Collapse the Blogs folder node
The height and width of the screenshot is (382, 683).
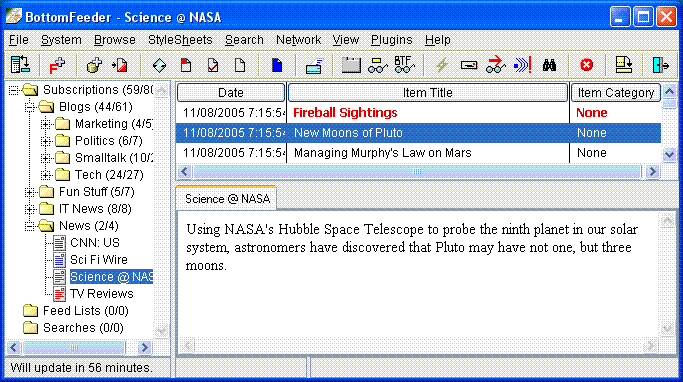(30, 107)
